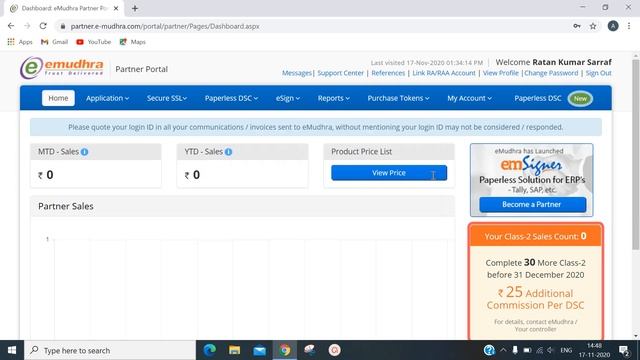This screenshot has height=360, width=640.
Task: Open saved passwords key icon
Action: pos(577,26)
